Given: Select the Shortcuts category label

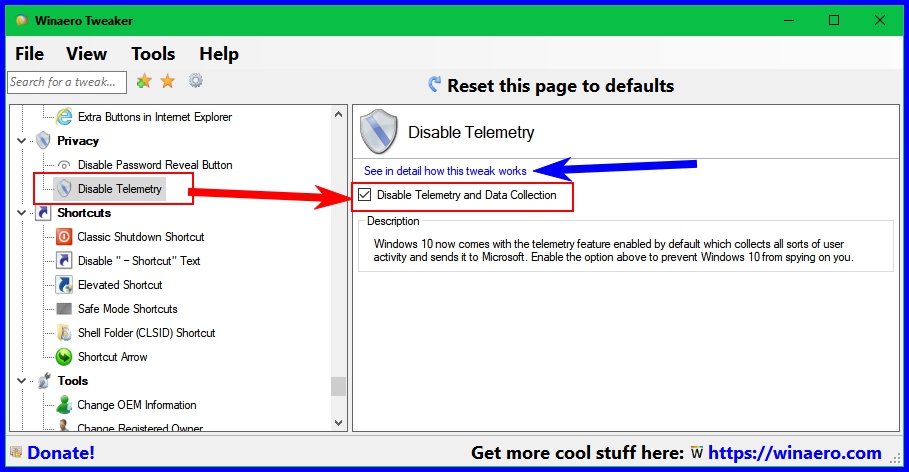Looking at the screenshot, I should [x=84, y=213].
